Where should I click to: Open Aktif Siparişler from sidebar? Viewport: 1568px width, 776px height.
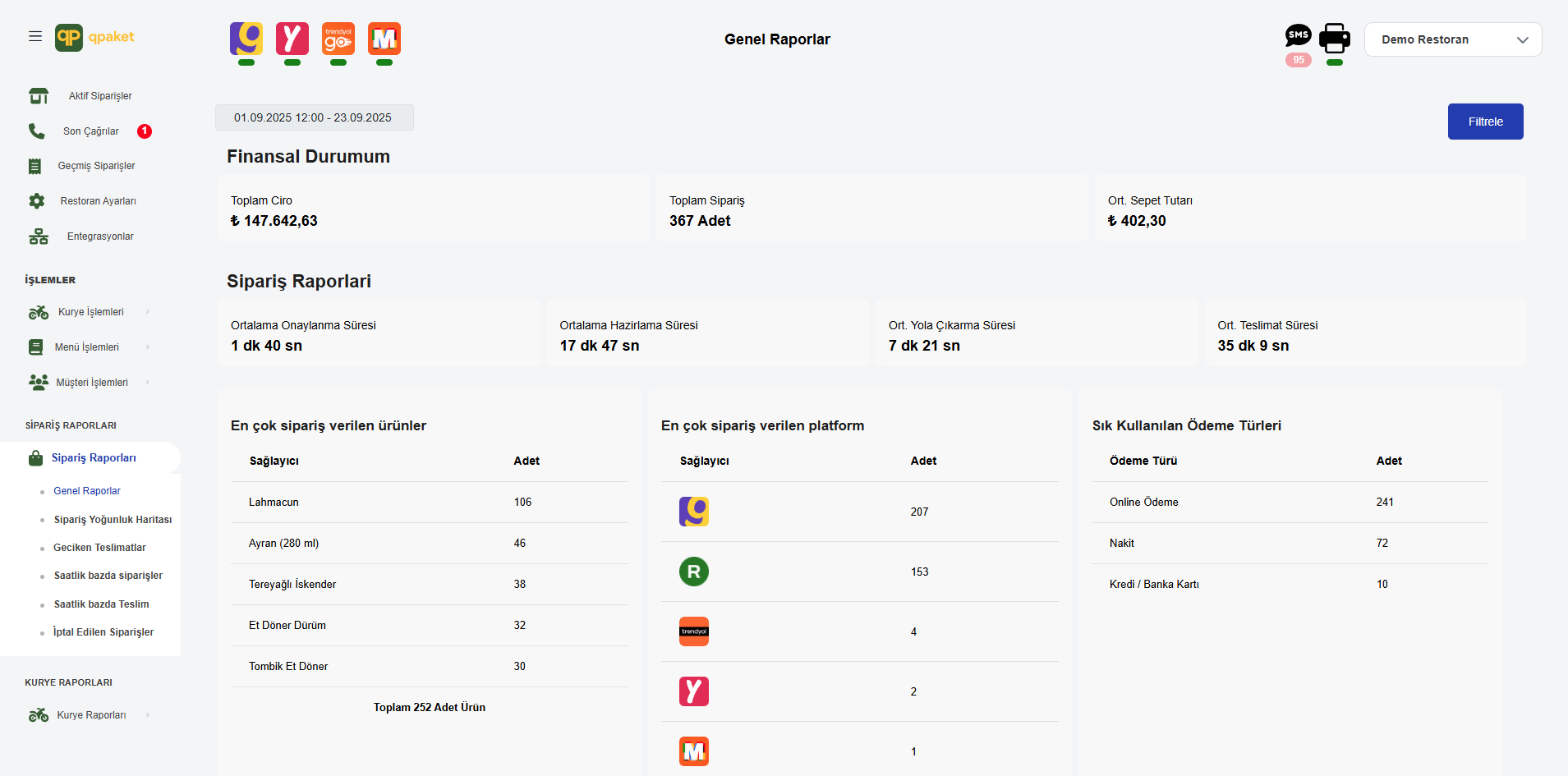click(99, 96)
